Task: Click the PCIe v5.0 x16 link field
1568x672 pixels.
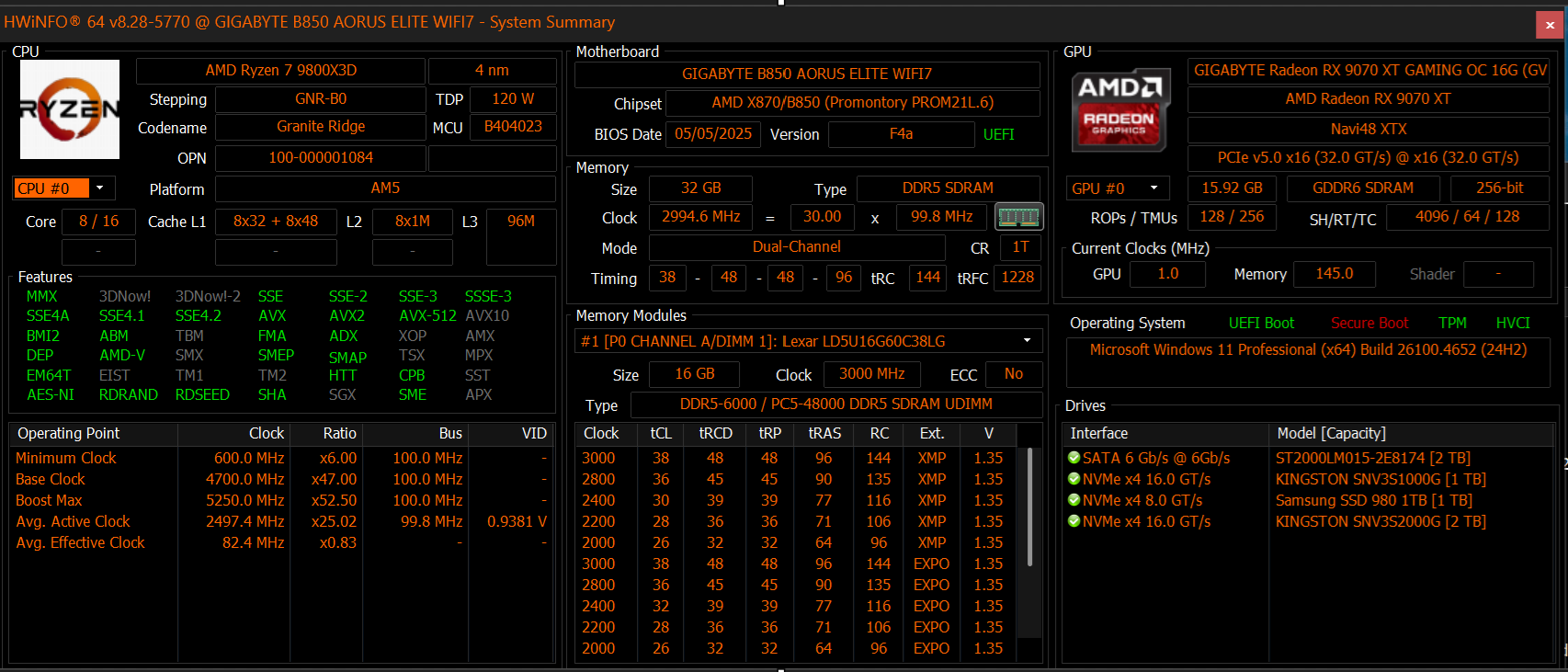Action: click(x=1369, y=158)
